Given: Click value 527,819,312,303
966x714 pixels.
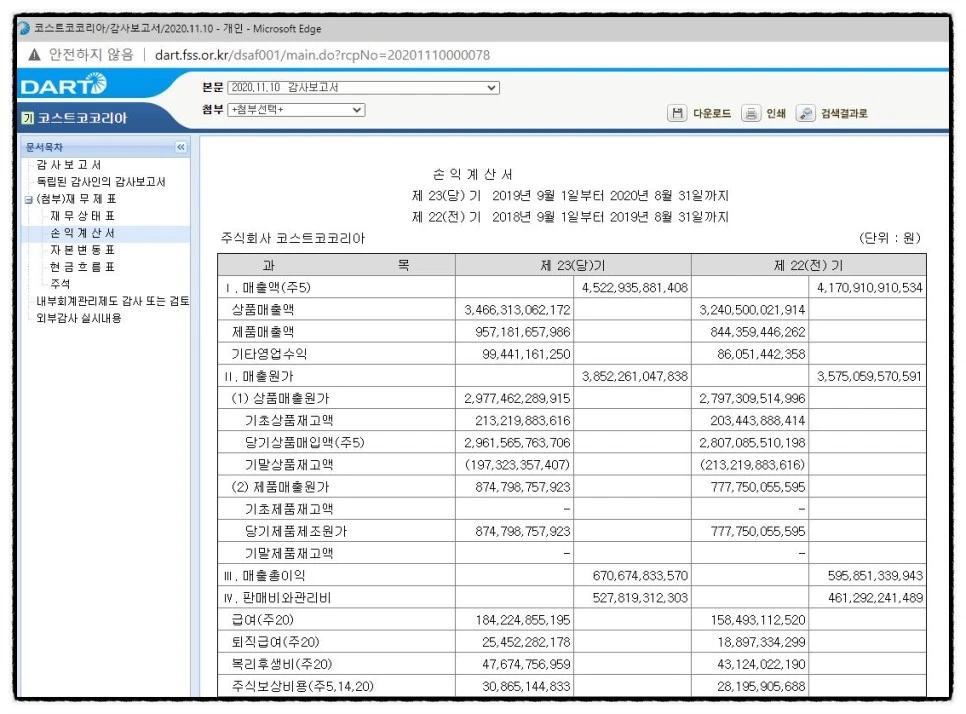Looking at the screenshot, I should (x=640, y=598).
